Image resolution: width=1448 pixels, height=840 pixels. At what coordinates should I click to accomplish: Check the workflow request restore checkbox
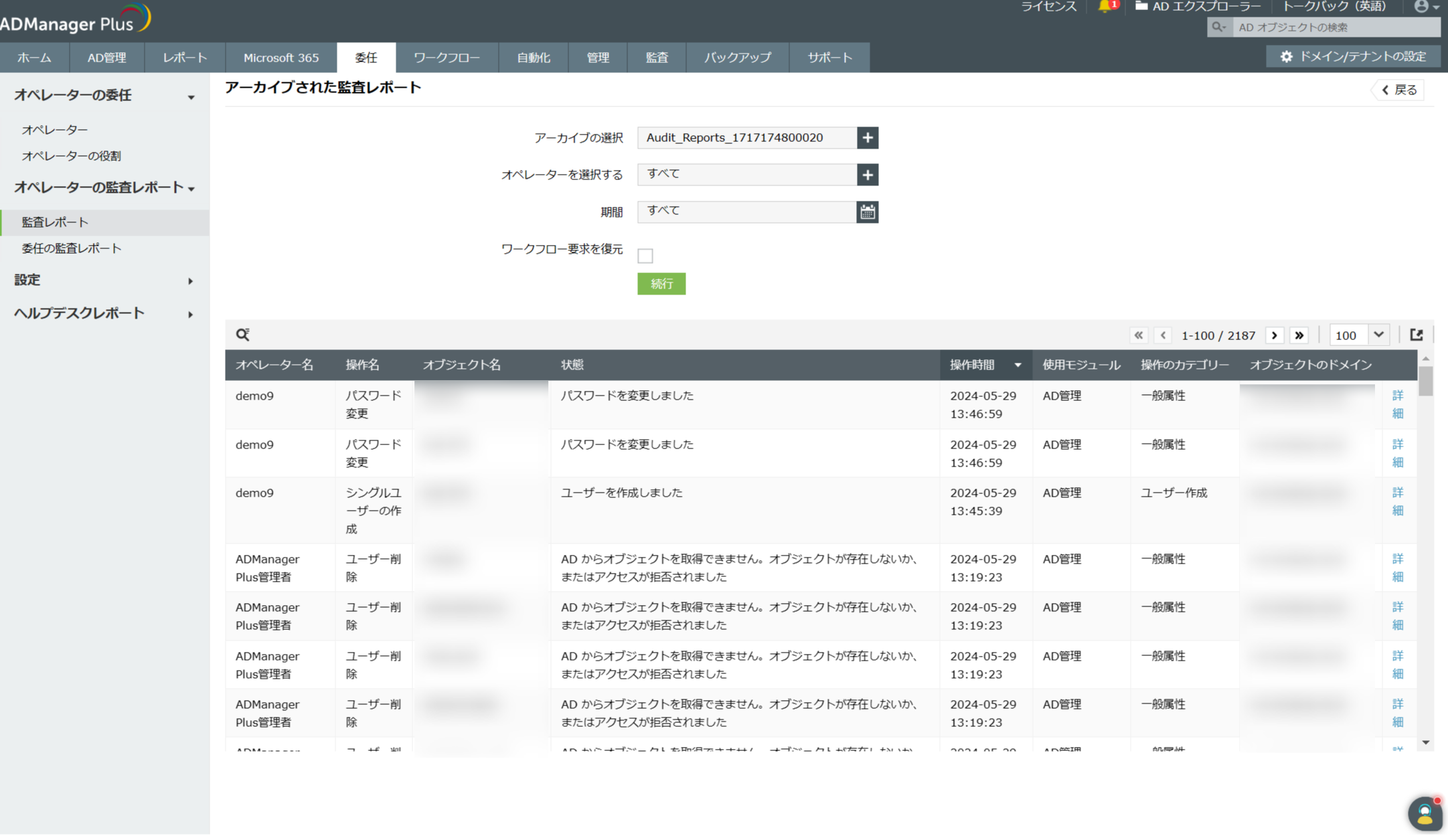[645, 256]
